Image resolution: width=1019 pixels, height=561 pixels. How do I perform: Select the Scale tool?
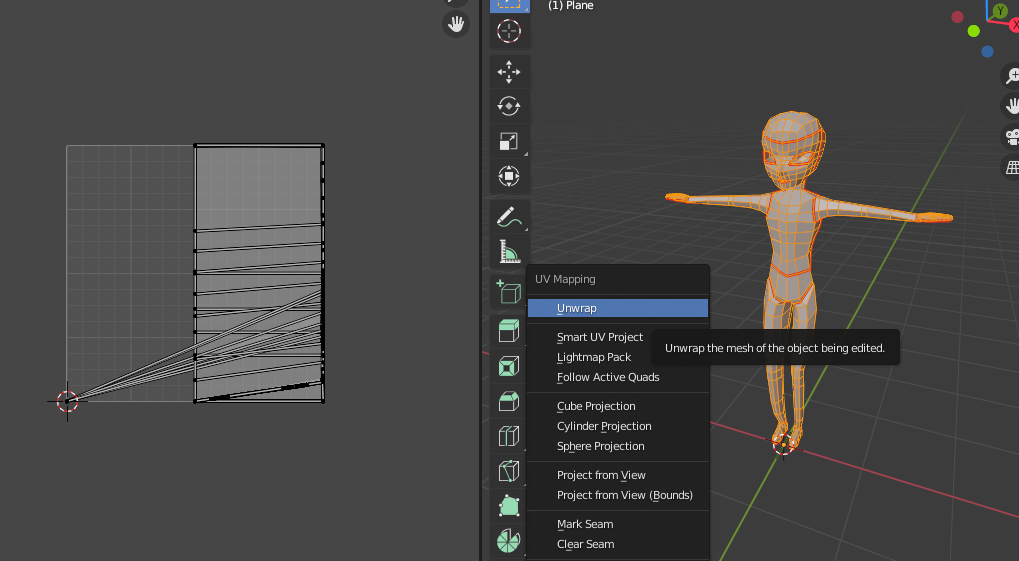pos(509,141)
